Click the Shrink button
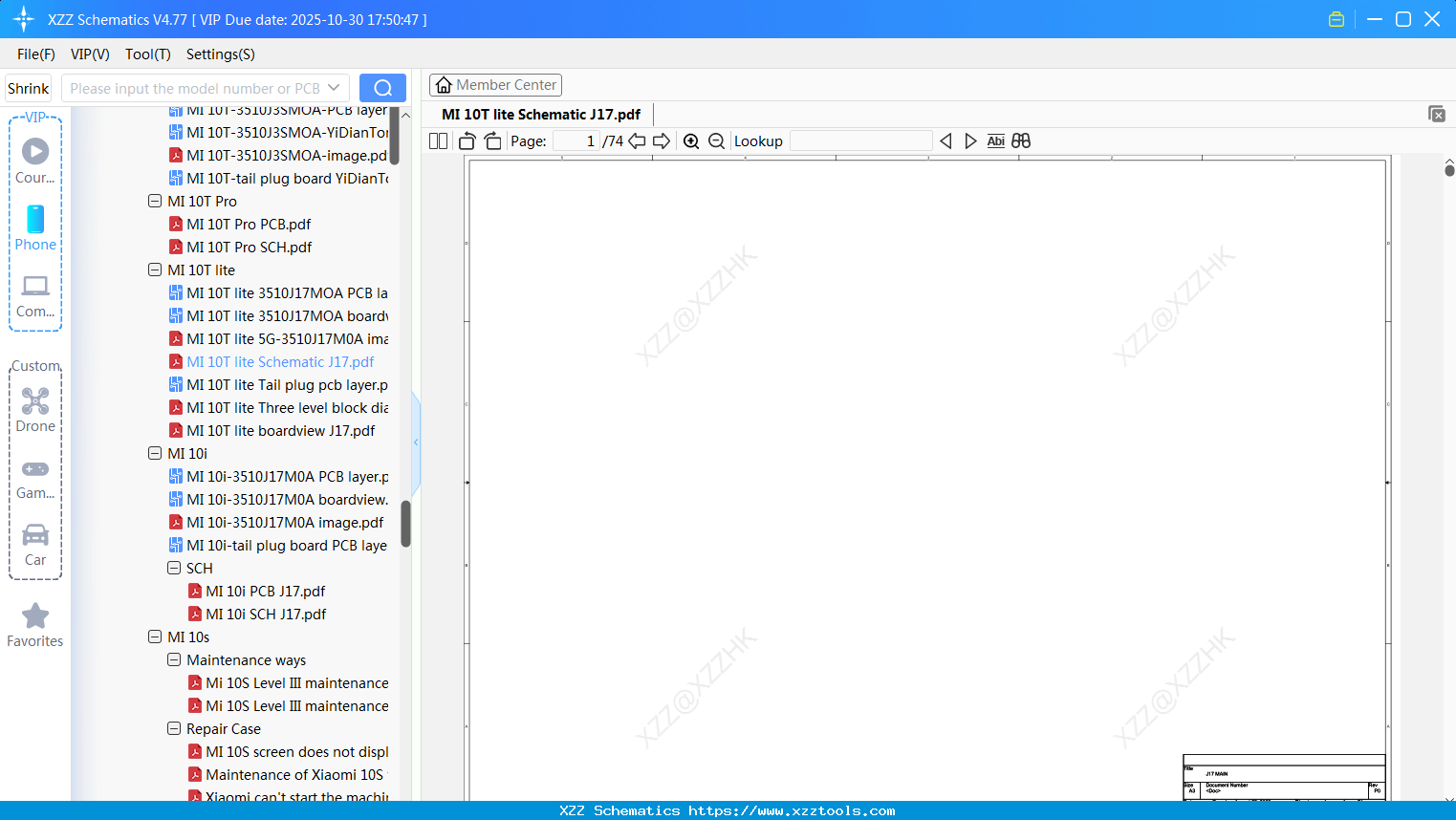The width and height of the screenshot is (1456, 820). (29, 88)
